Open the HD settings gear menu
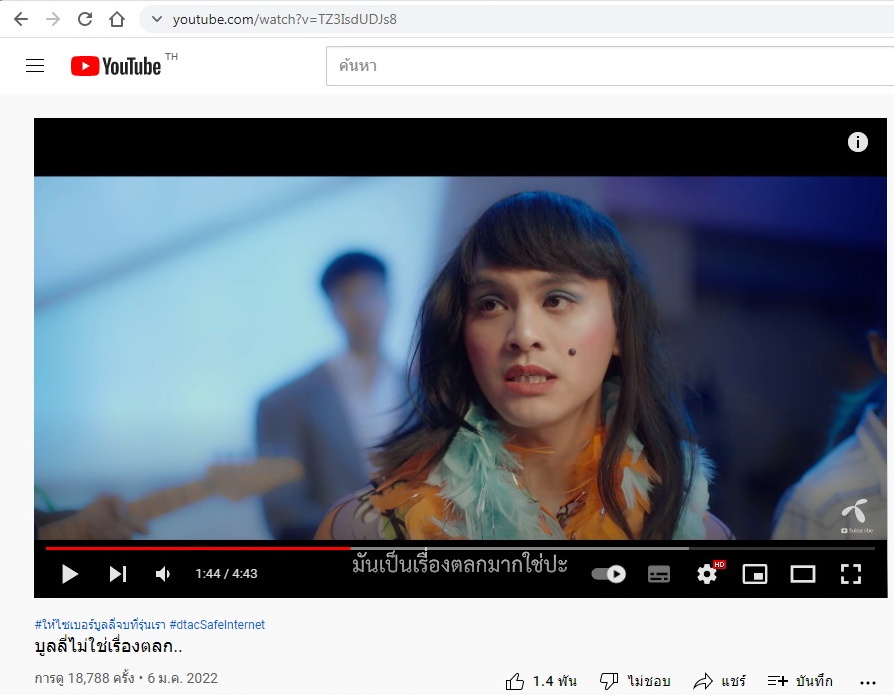 pyautogui.click(x=707, y=574)
